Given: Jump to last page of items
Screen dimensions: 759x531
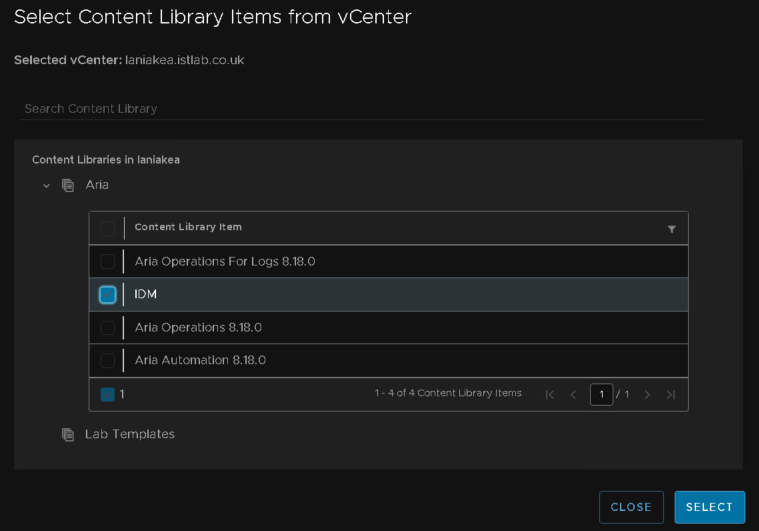Looking at the screenshot, I should [x=670, y=394].
